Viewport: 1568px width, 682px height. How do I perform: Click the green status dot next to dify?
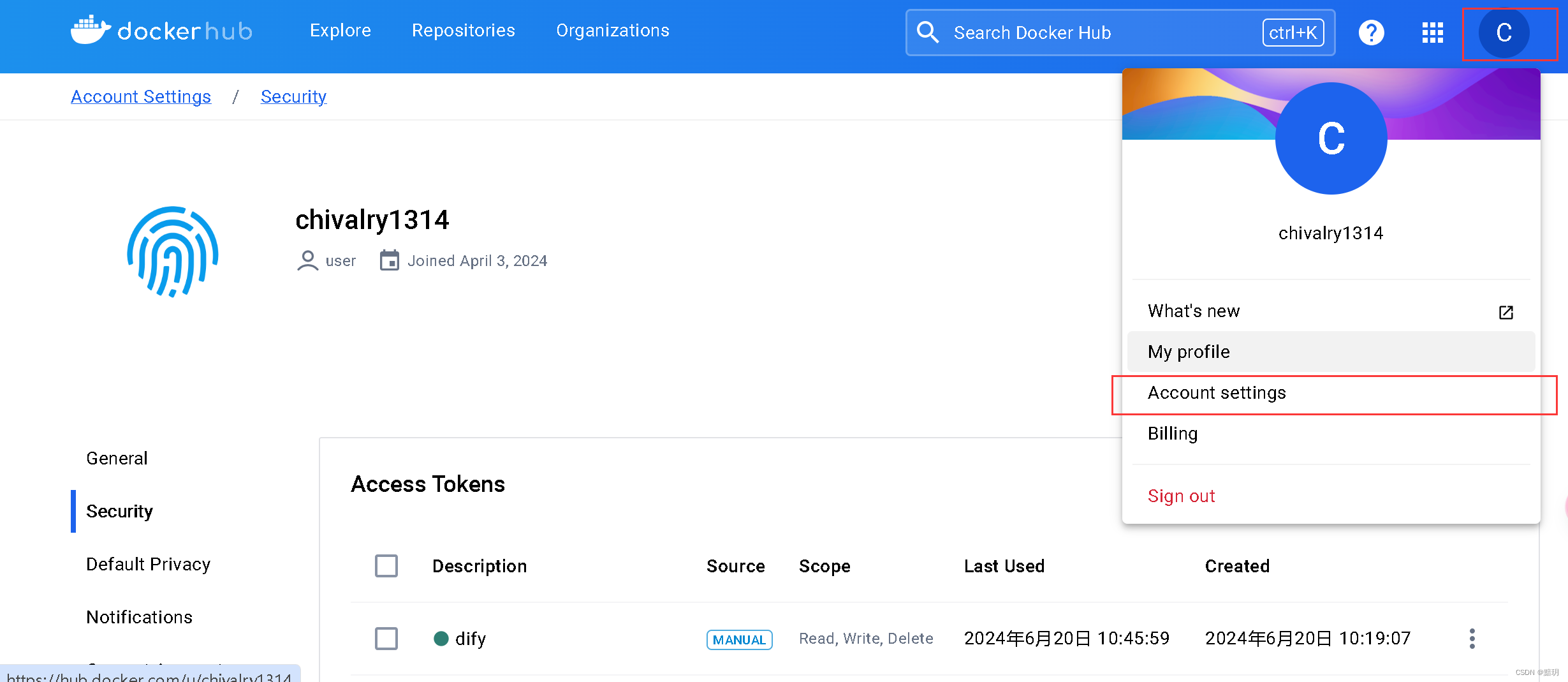pos(441,638)
